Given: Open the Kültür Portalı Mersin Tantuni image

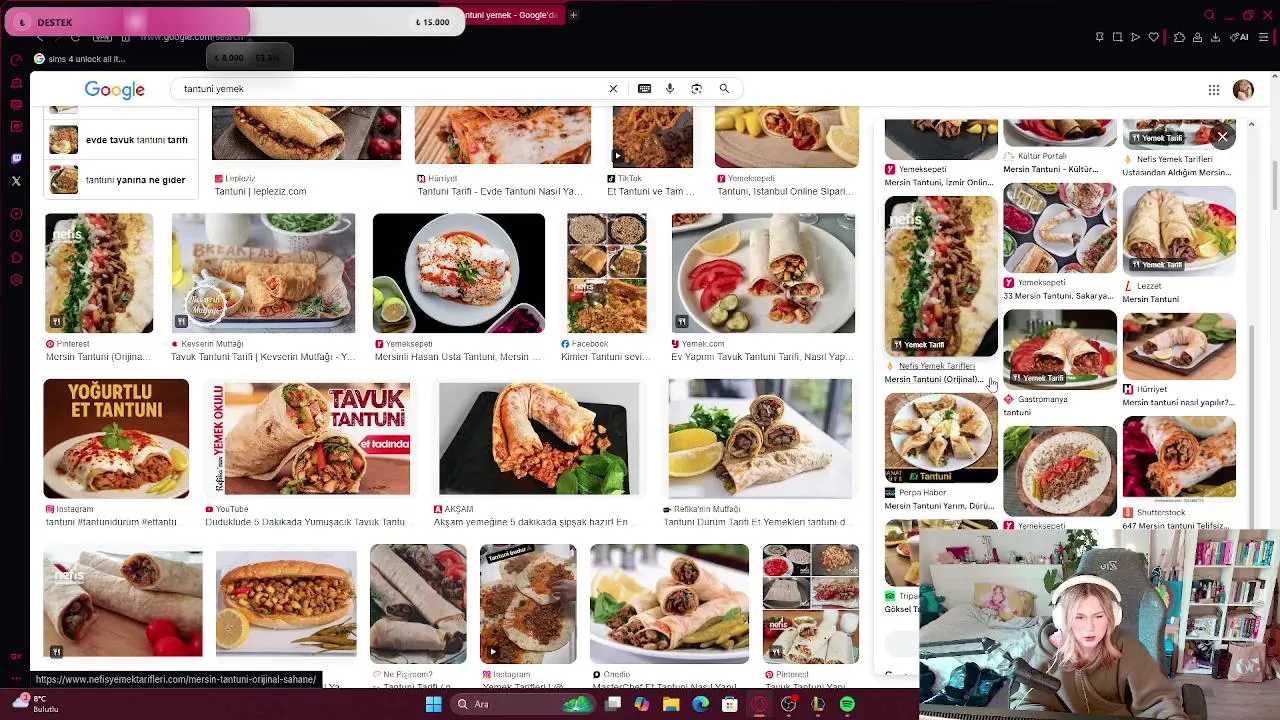Looking at the screenshot, I should pyautogui.click(x=1060, y=133).
